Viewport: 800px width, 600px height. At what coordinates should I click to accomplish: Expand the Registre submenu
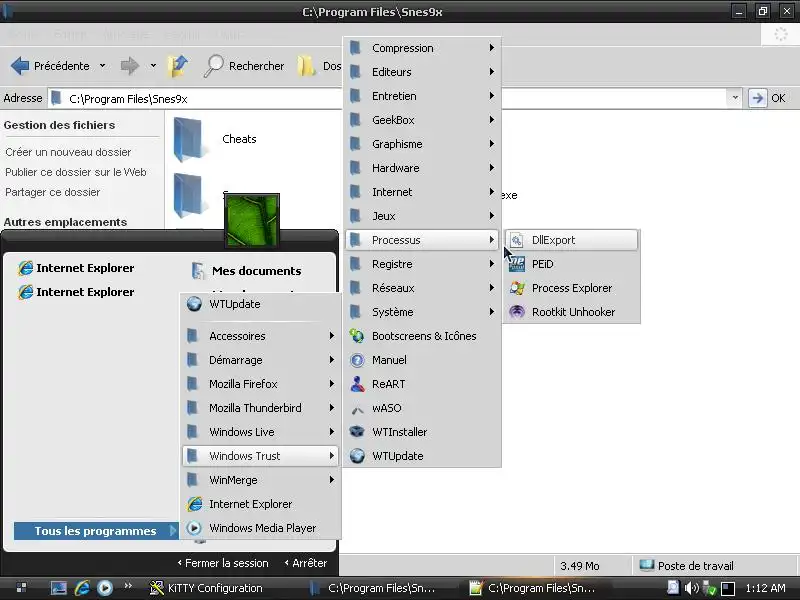pyautogui.click(x=422, y=264)
